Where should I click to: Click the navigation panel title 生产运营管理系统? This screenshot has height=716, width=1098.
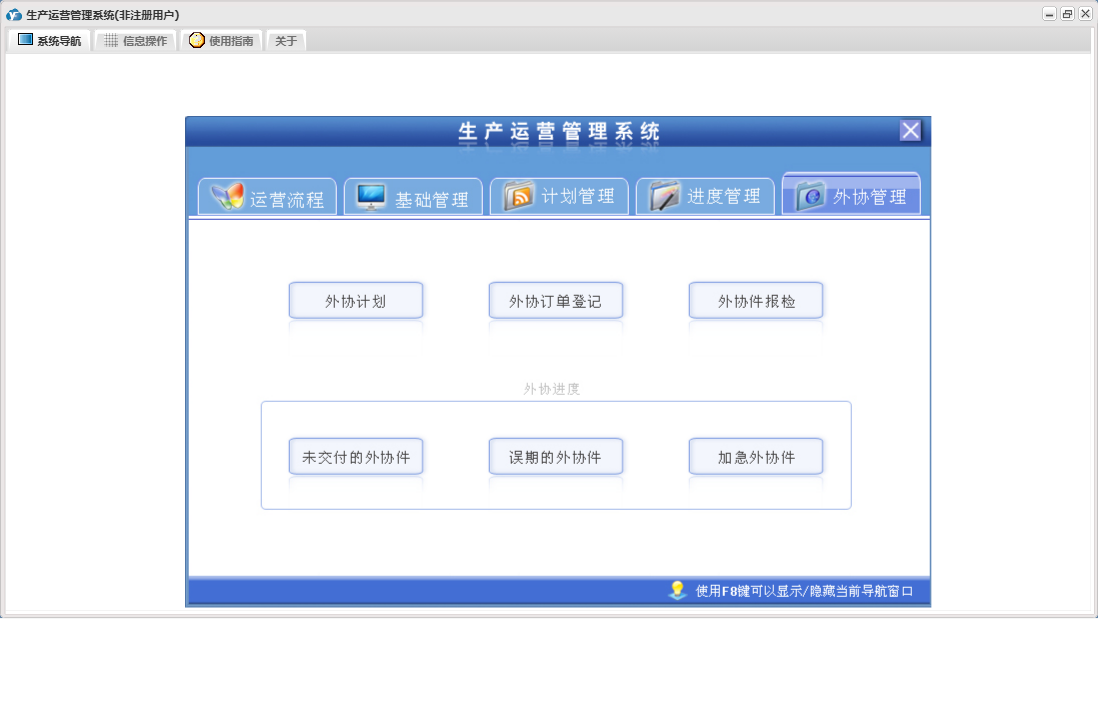tap(559, 131)
